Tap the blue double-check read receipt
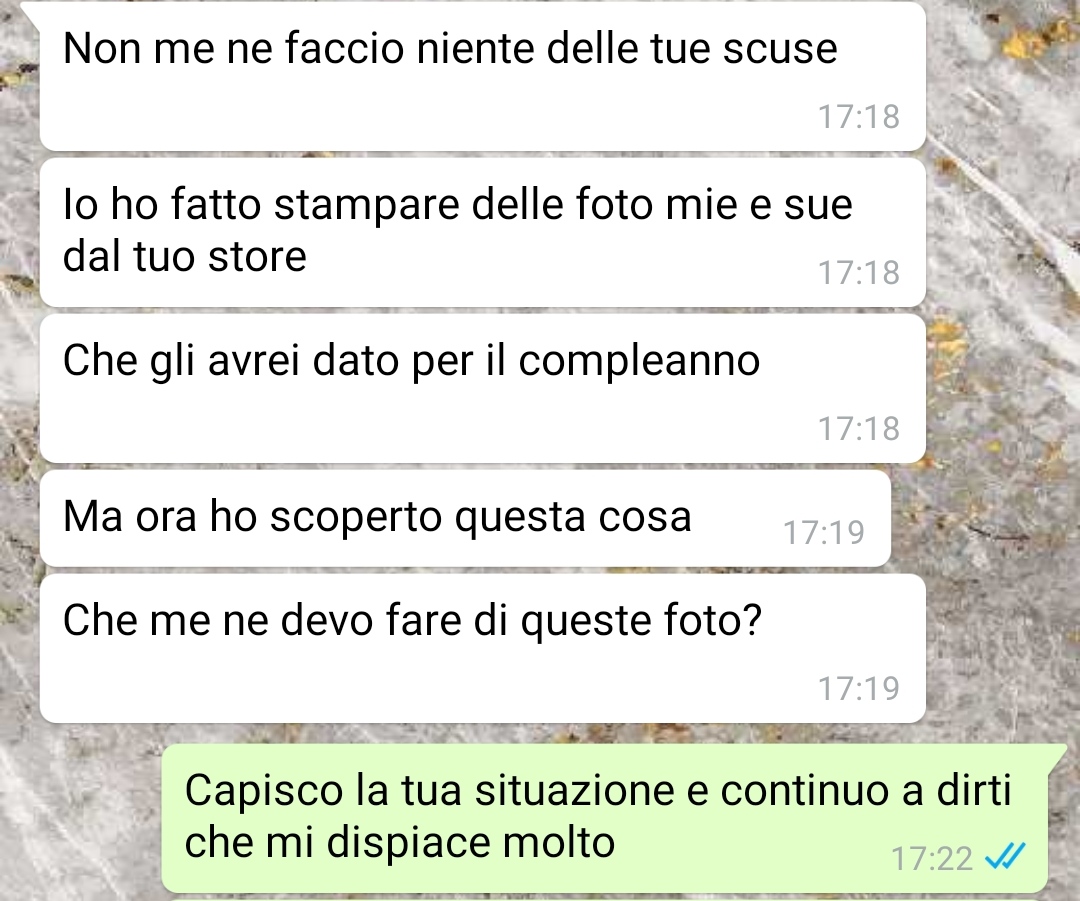 pos(1006,857)
